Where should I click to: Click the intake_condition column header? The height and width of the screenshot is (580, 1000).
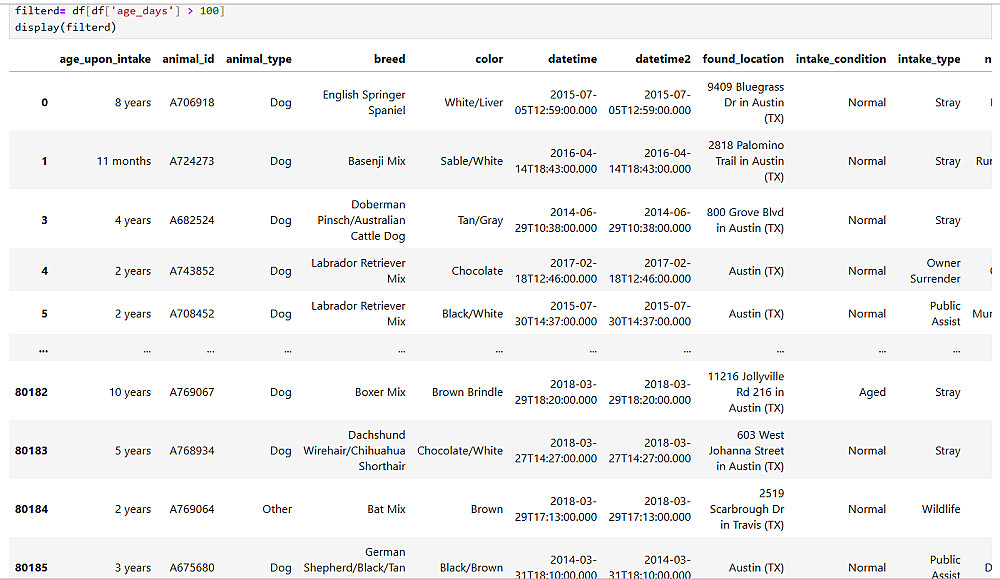[x=840, y=59]
